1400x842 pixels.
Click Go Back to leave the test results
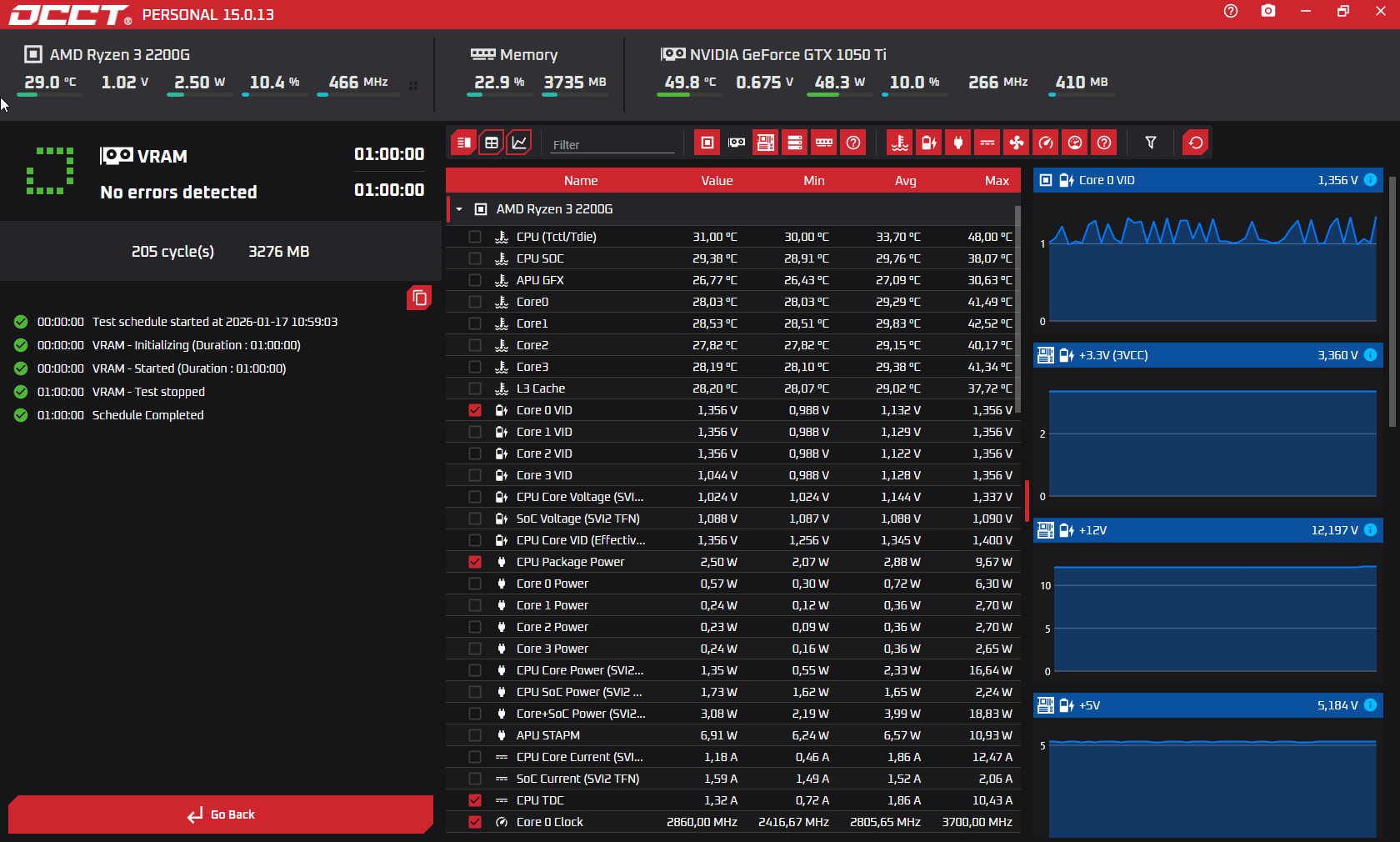pos(221,814)
